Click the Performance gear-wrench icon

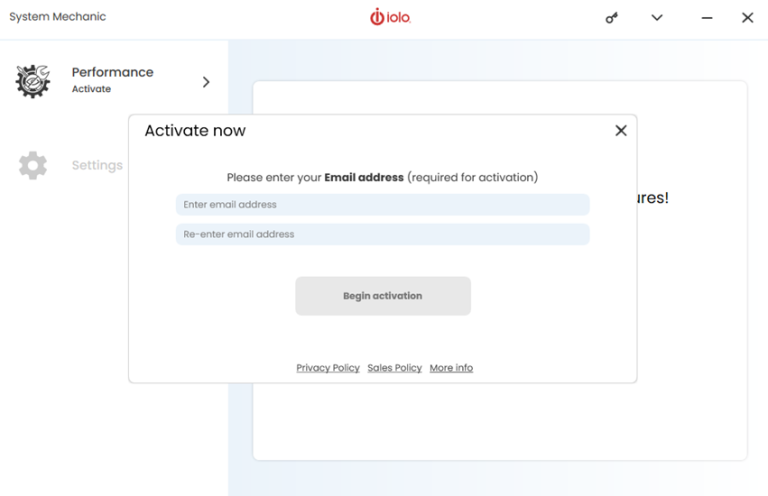click(x=33, y=80)
